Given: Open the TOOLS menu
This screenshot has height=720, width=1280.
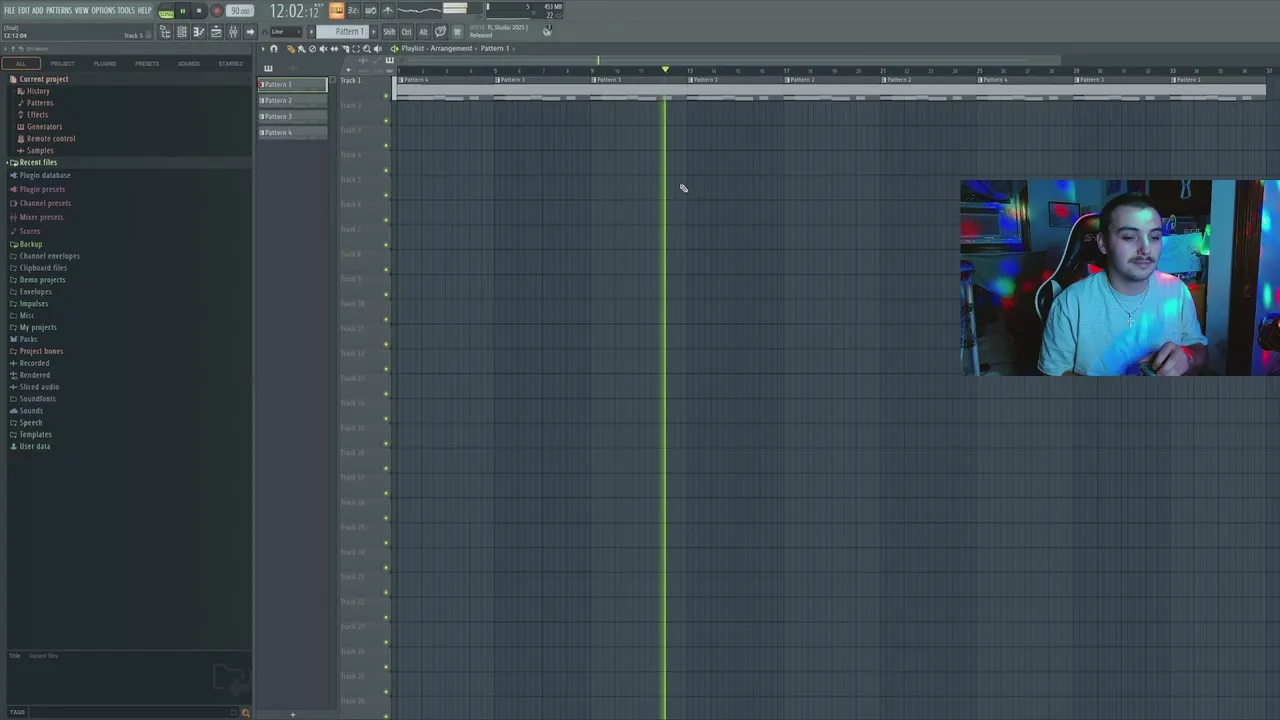Looking at the screenshot, I should pos(126,10).
